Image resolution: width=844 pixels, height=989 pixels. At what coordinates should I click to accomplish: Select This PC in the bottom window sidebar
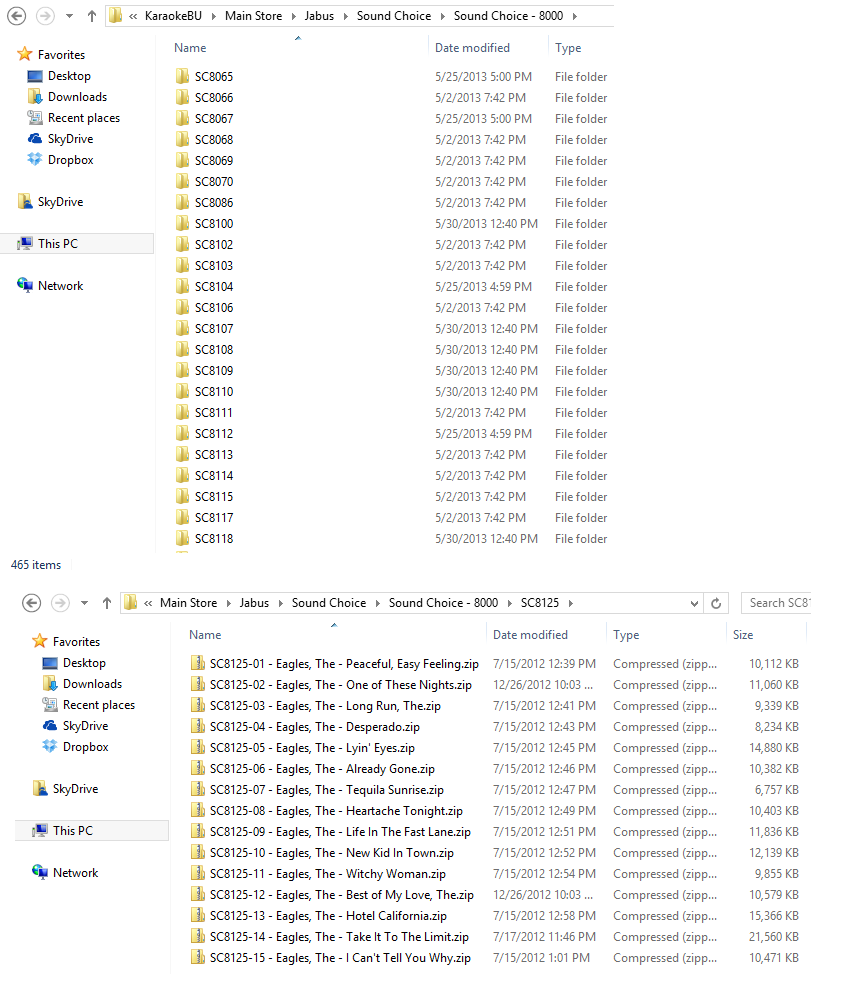72,831
